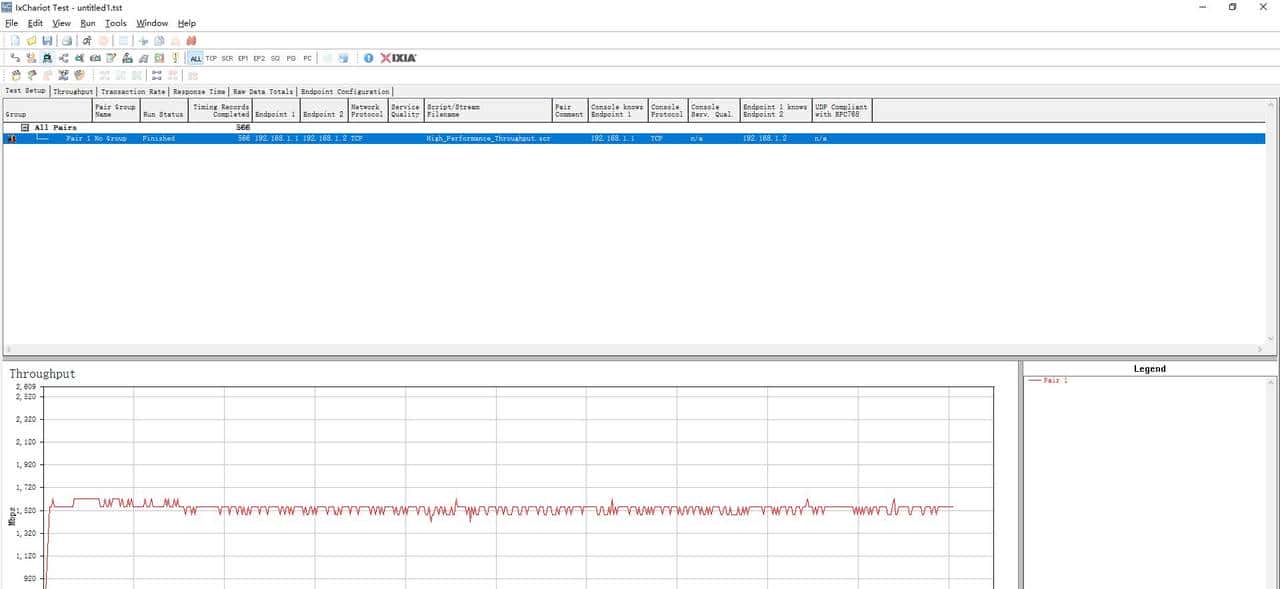
Task: Select the Pair 1 row
Action: (x=634, y=138)
